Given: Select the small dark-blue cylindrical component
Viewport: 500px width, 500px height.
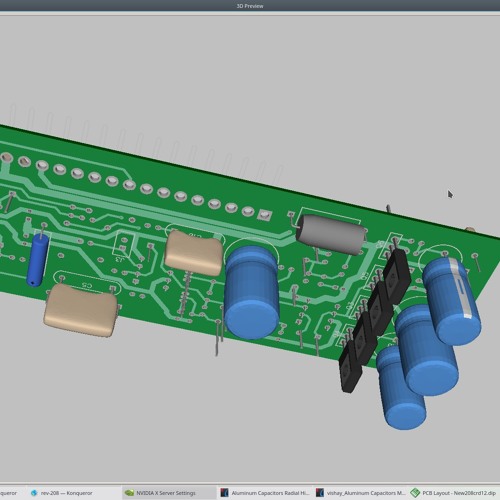Looking at the screenshot, I should click(x=38, y=260).
